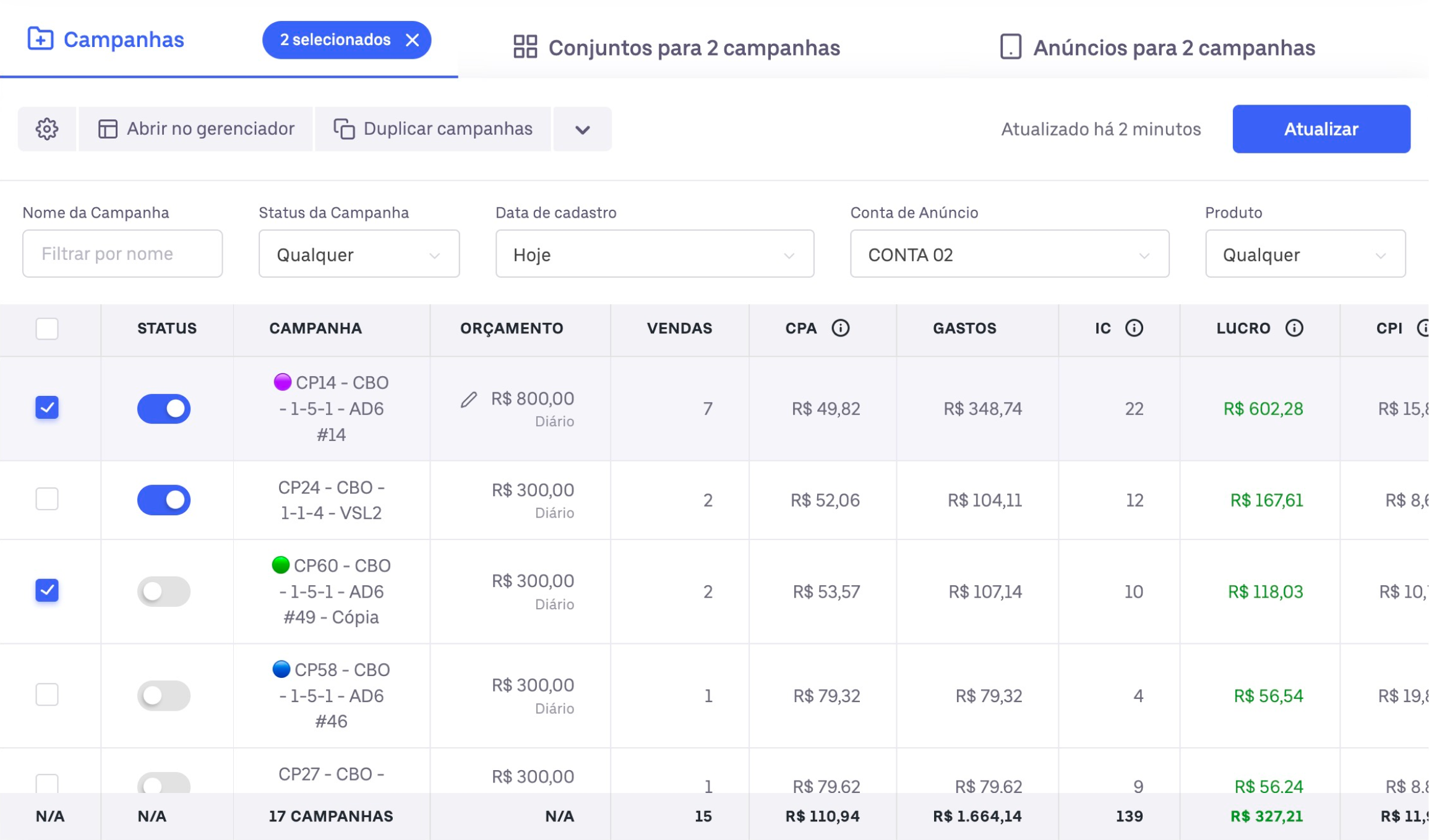The image size is (1429, 840).
Task: Click the IC column info icon
Action: [x=1133, y=328]
